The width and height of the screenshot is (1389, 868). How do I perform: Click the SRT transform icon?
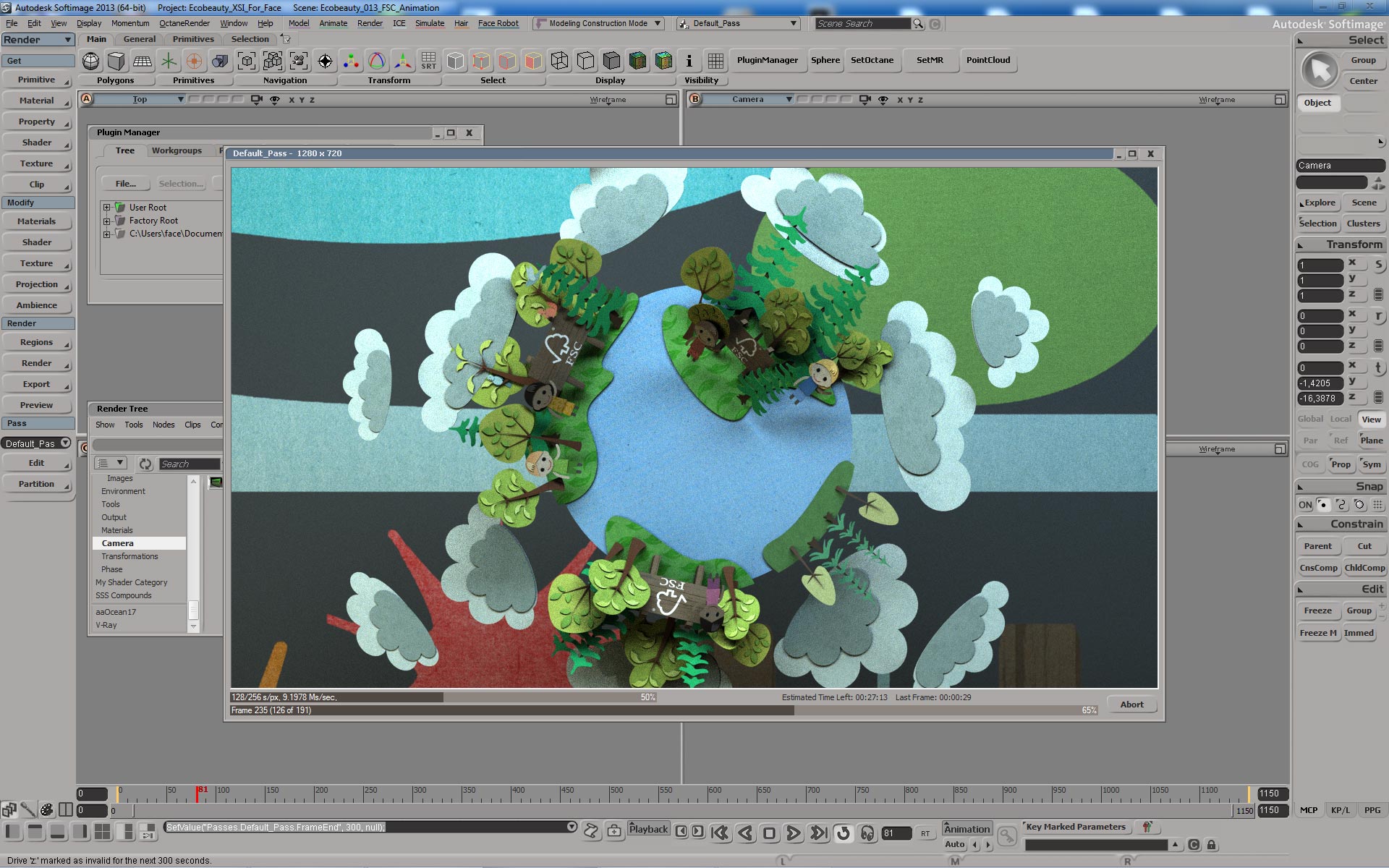(x=428, y=61)
